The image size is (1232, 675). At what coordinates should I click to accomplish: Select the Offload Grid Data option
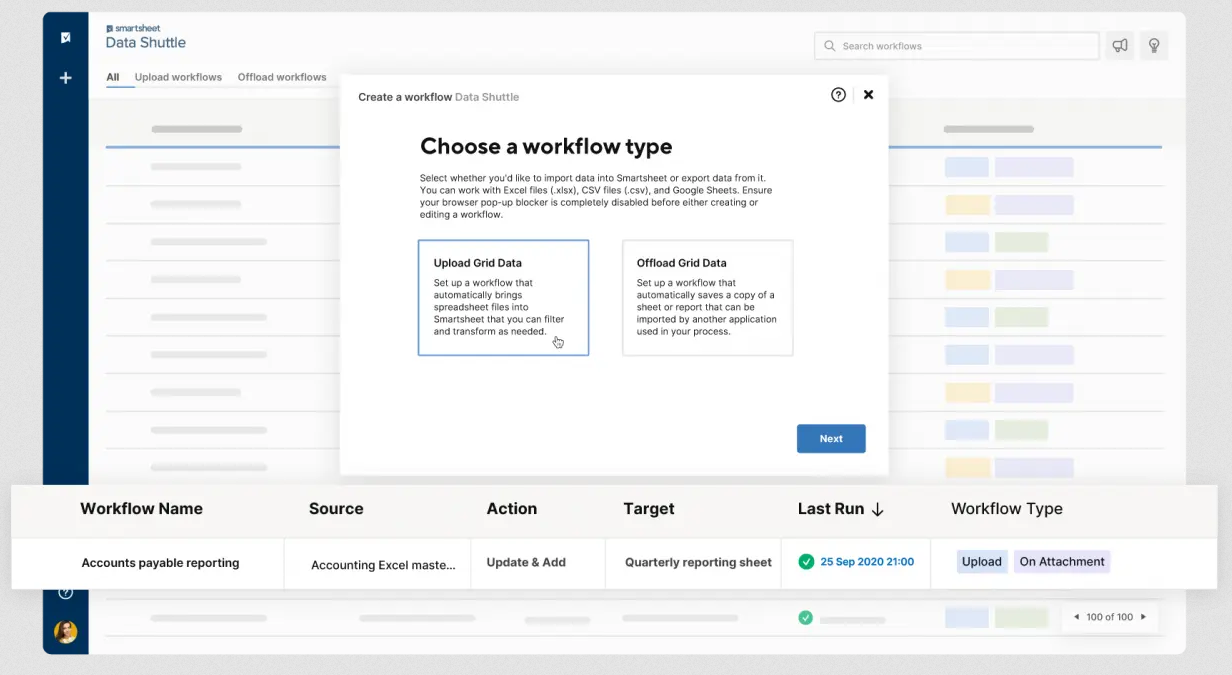[707, 298]
